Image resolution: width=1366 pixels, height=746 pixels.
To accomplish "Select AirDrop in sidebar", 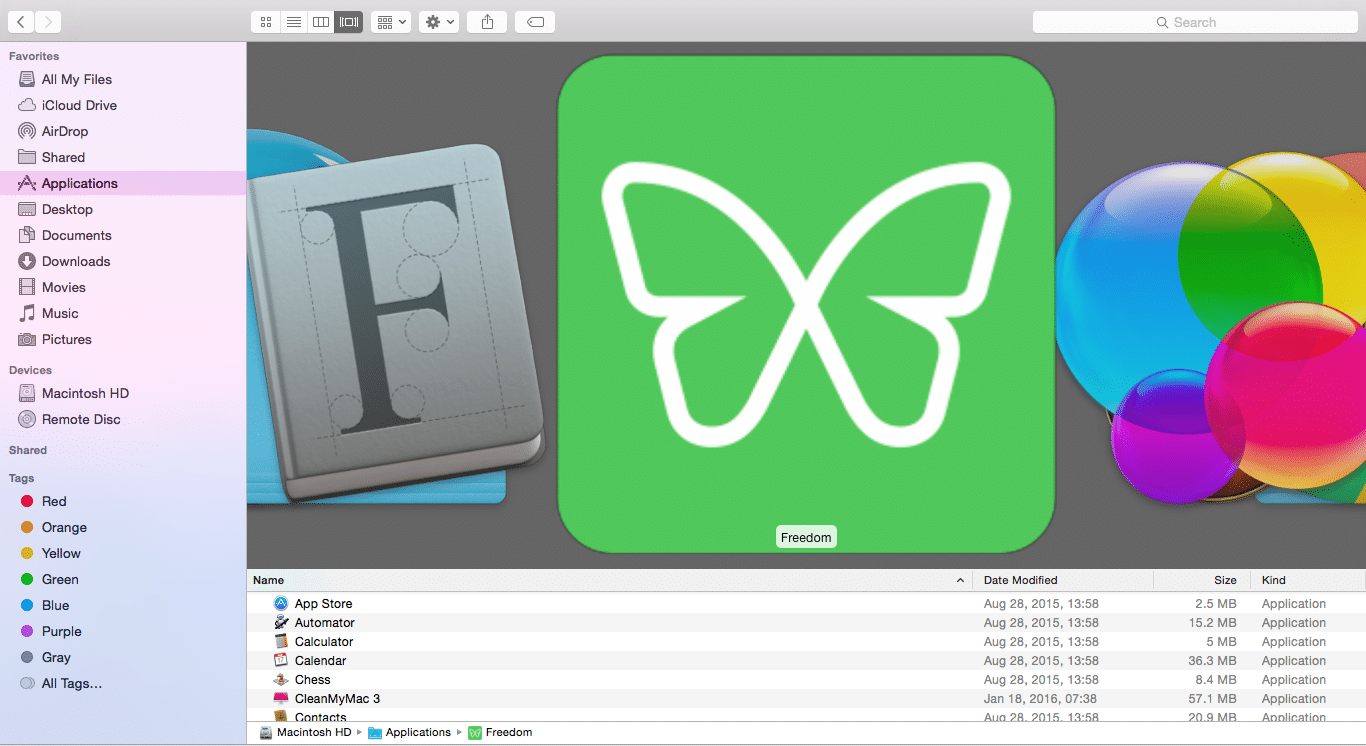I will tap(123, 131).
